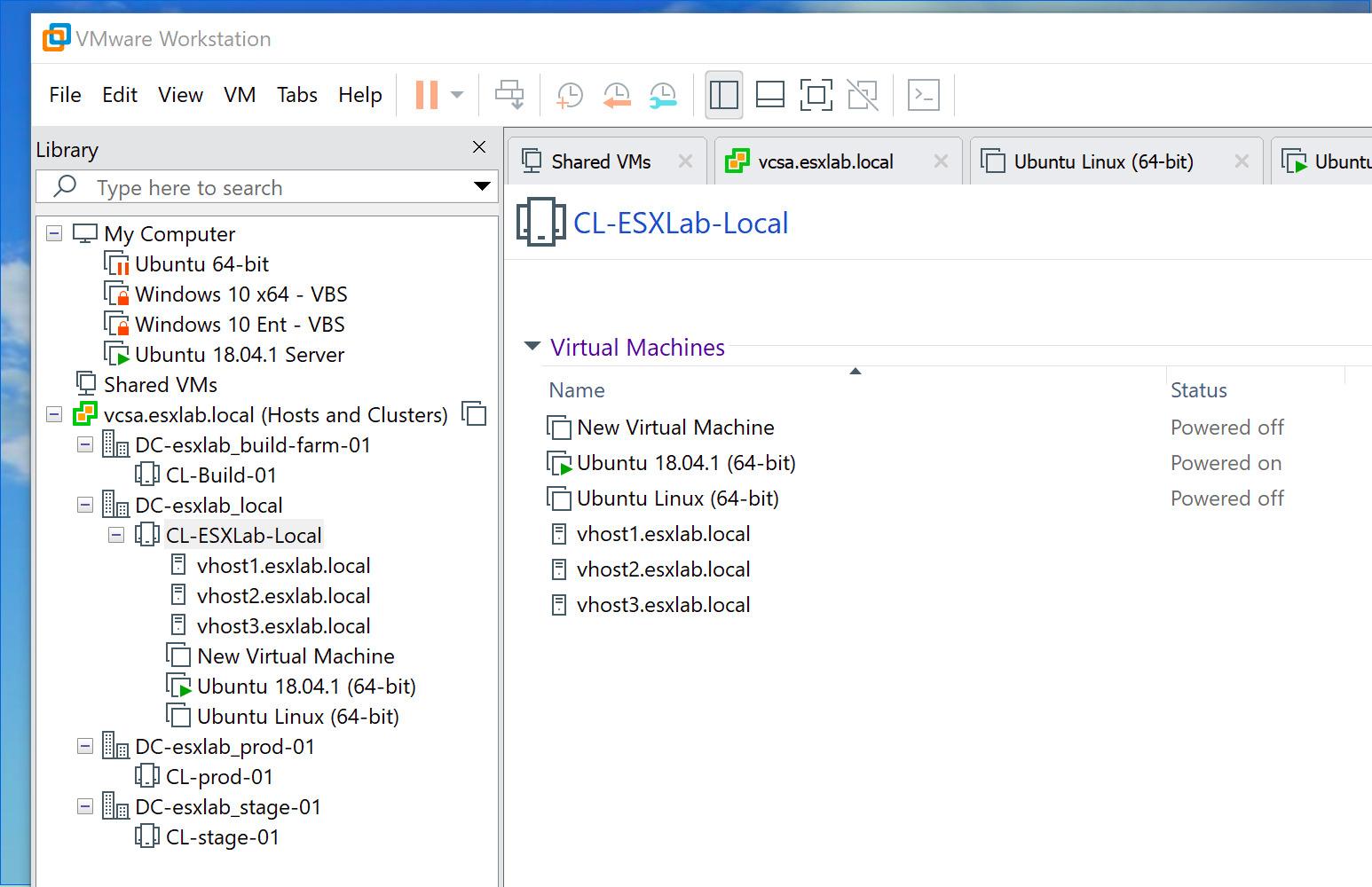Take a snapshot using the clock-plus icon

pyautogui.click(x=569, y=95)
